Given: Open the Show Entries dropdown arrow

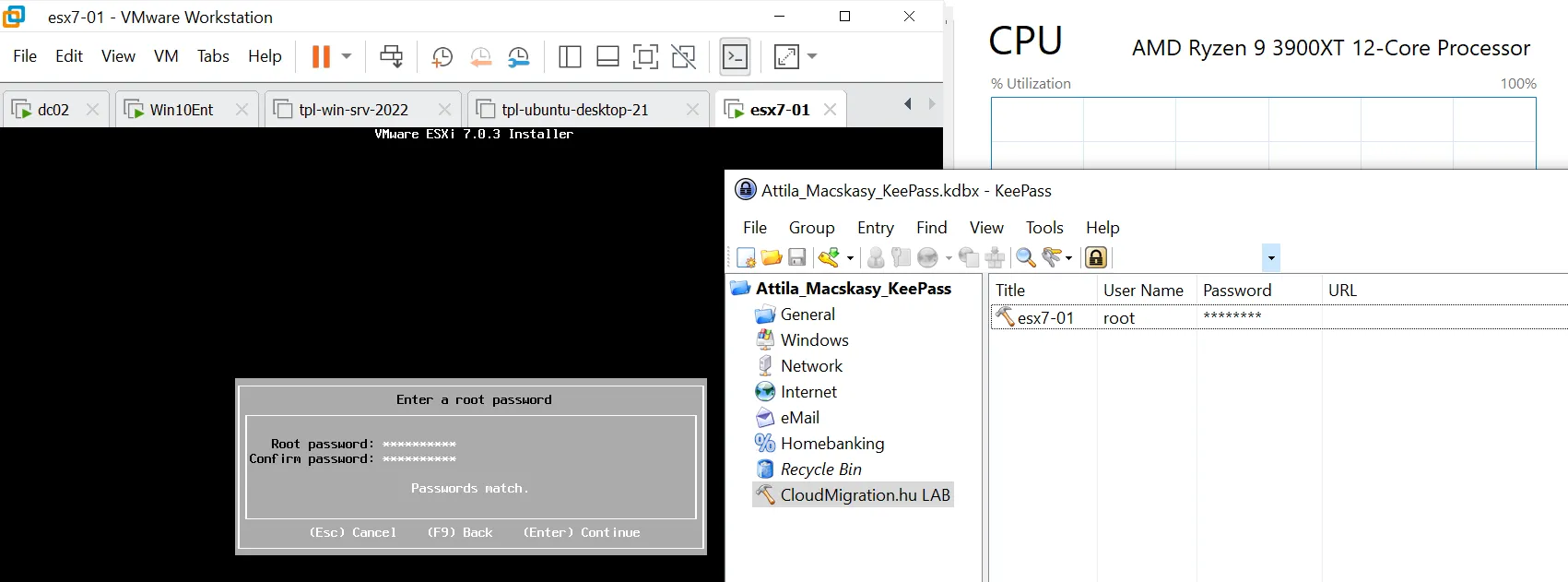Looking at the screenshot, I should [1069, 258].
